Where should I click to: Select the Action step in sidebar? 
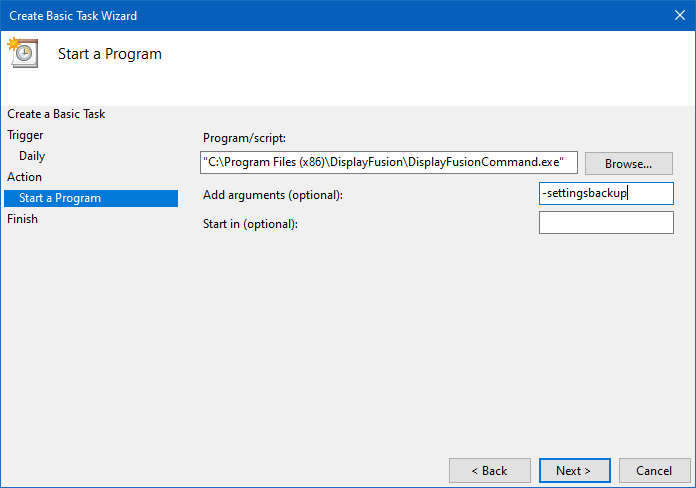pyautogui.click(x=24, y=177)
